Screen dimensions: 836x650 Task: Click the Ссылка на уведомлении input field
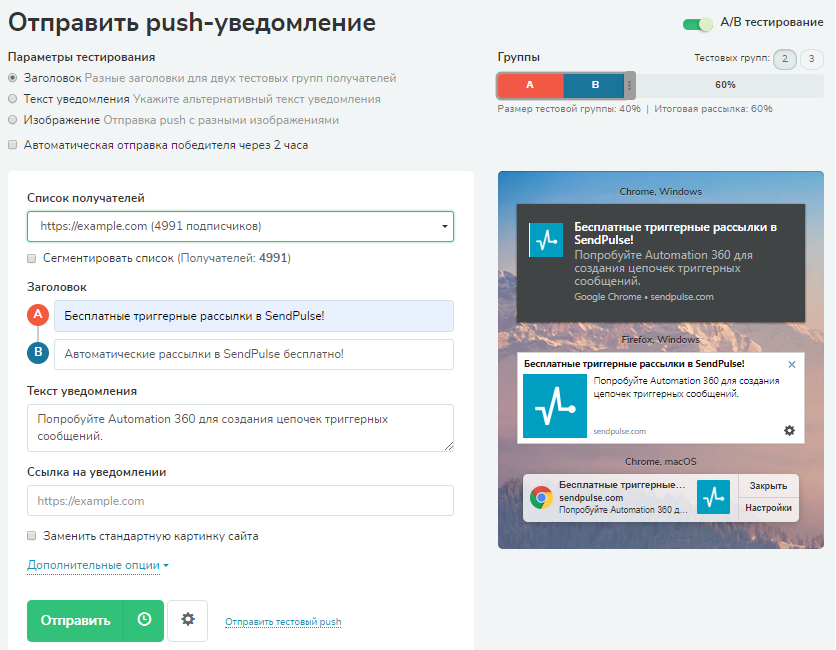(x=240, y=500)
